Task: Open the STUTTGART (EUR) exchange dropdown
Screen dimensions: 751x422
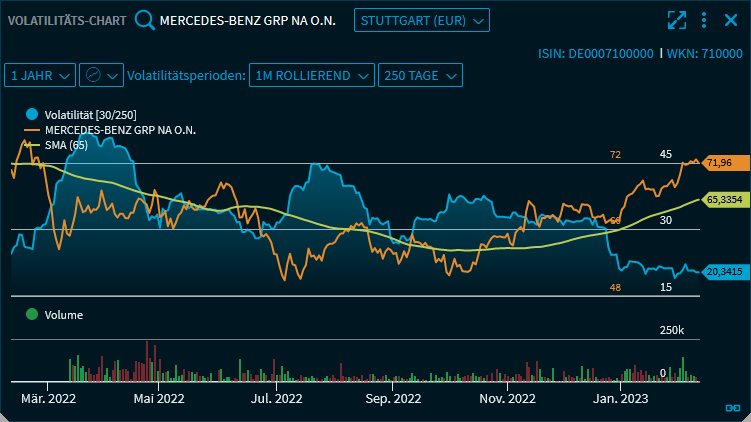Action: [x=421, y=21]
